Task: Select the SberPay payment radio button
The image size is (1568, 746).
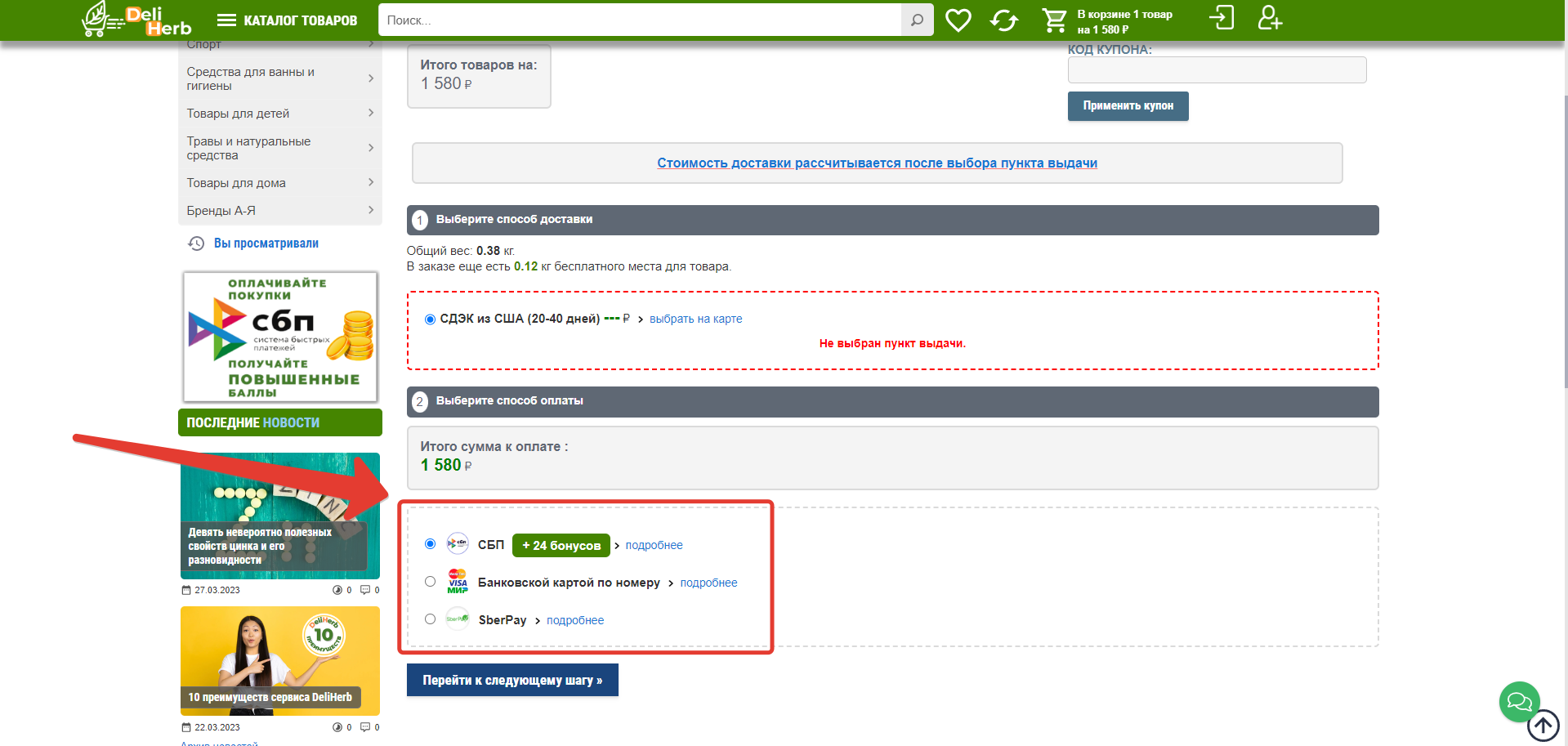Action: coord(430,619)
